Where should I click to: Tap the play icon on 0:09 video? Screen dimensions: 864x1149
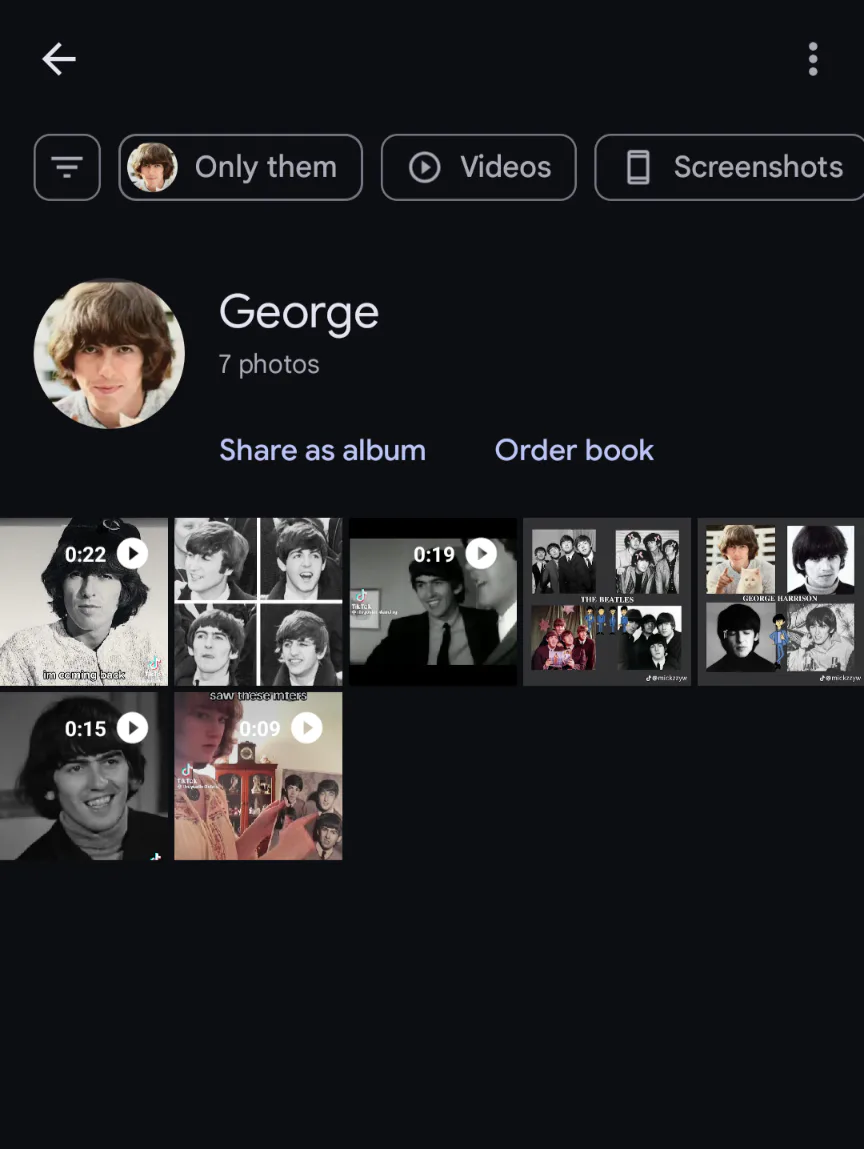coord(307,728)
